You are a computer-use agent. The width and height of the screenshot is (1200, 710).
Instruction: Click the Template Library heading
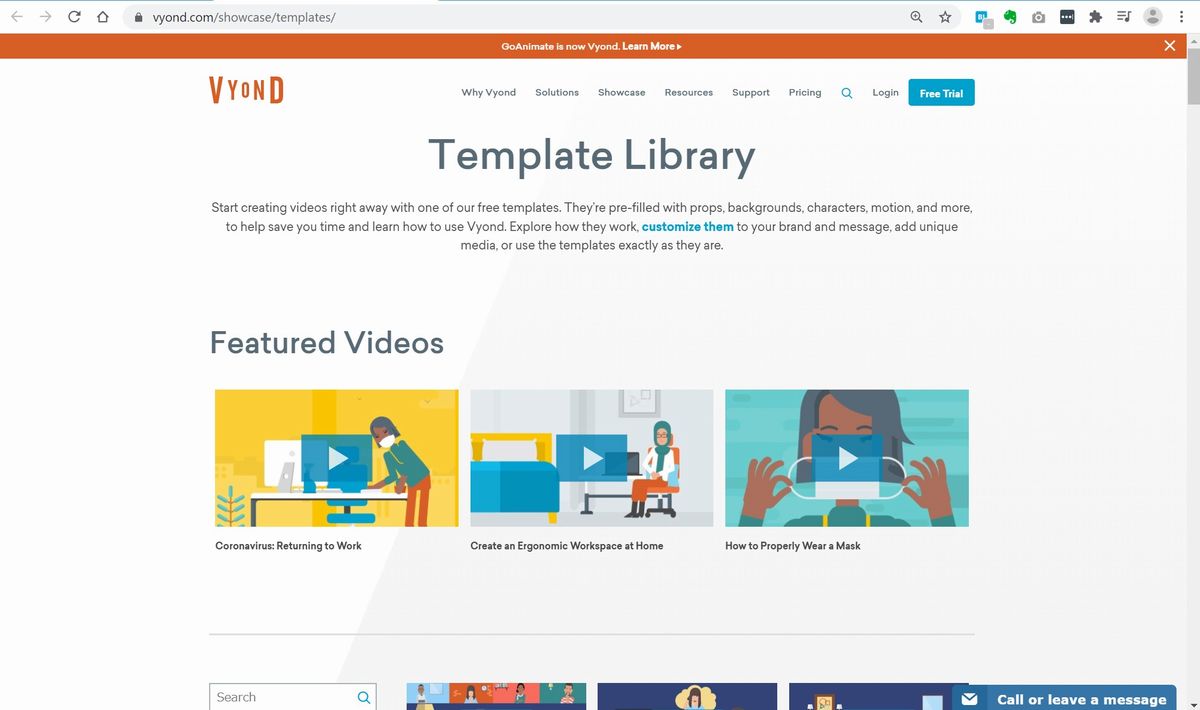[592, 156]
